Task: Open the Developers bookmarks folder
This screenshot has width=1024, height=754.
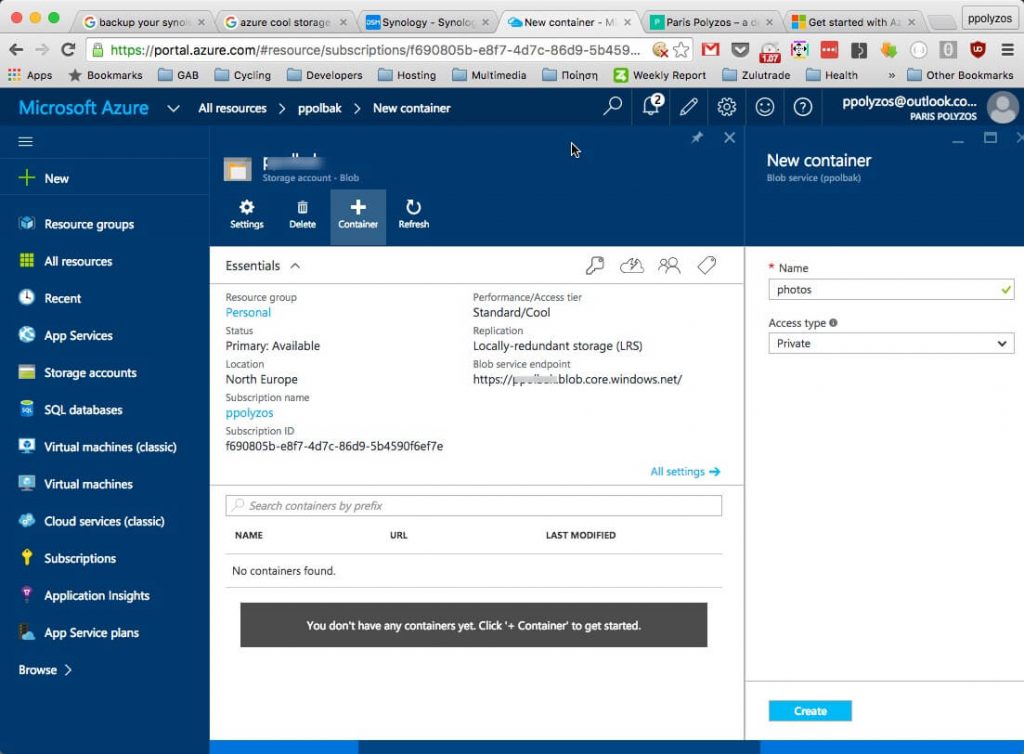Action: point(325,75)
